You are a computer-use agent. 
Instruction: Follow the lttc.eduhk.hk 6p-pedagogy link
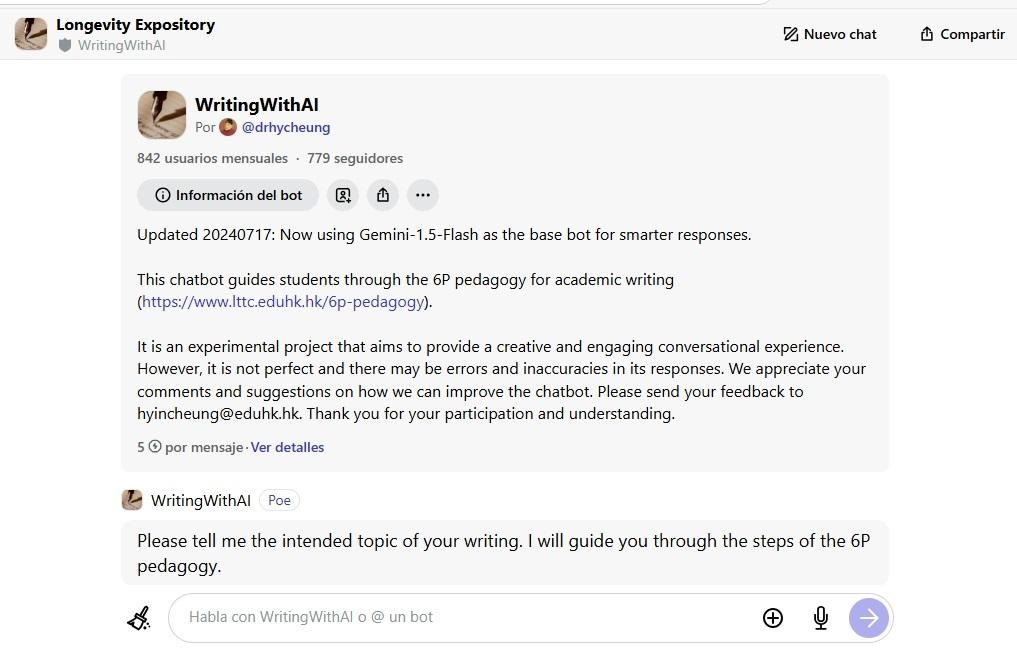coord(283,302)
